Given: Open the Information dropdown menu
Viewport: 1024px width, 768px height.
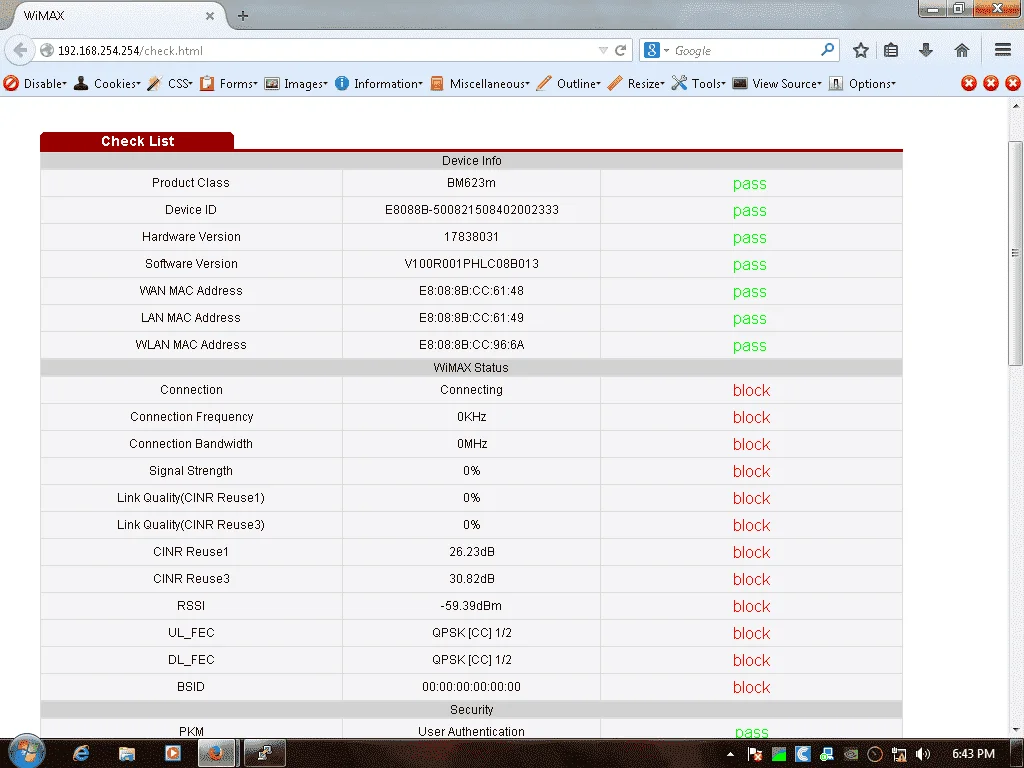Looking at the screenshot, I should pos(379,84).
